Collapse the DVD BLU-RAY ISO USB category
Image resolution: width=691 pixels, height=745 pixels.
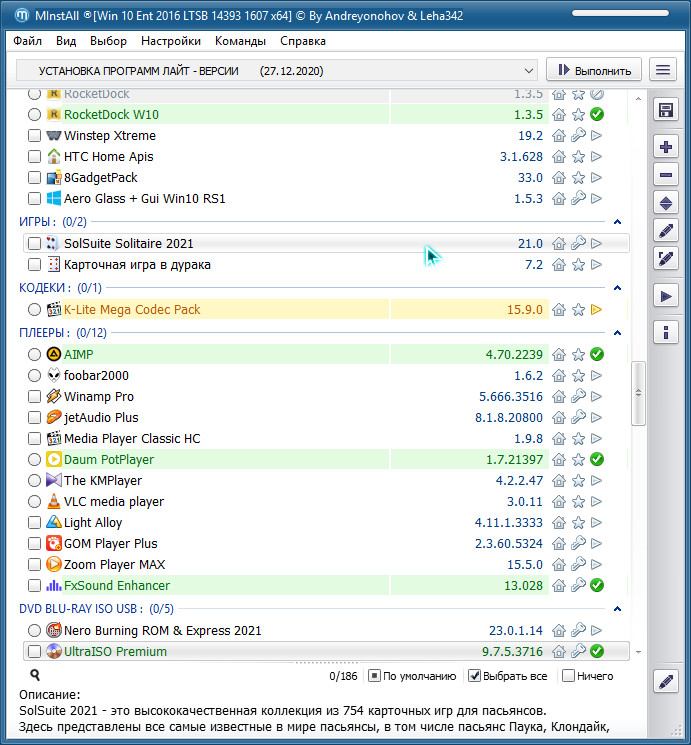tap(617, 609)
